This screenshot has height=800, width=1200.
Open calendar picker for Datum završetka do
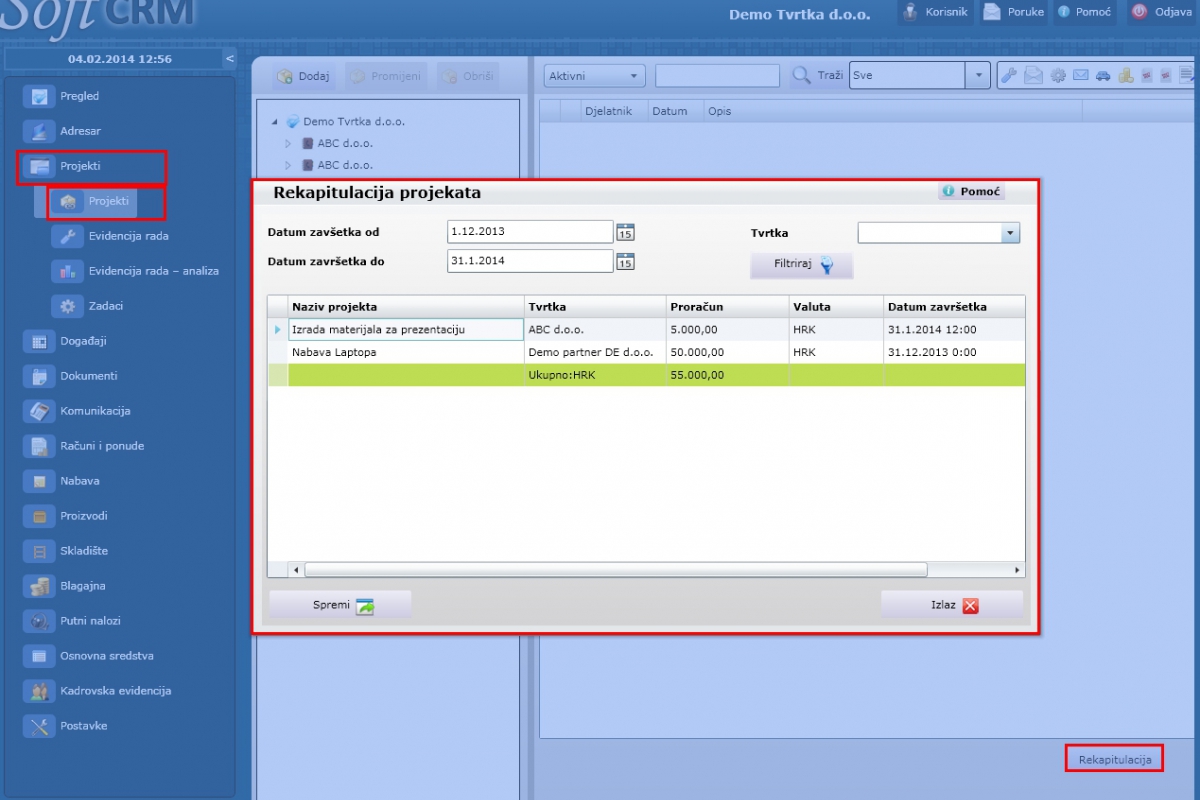point(625,262)
